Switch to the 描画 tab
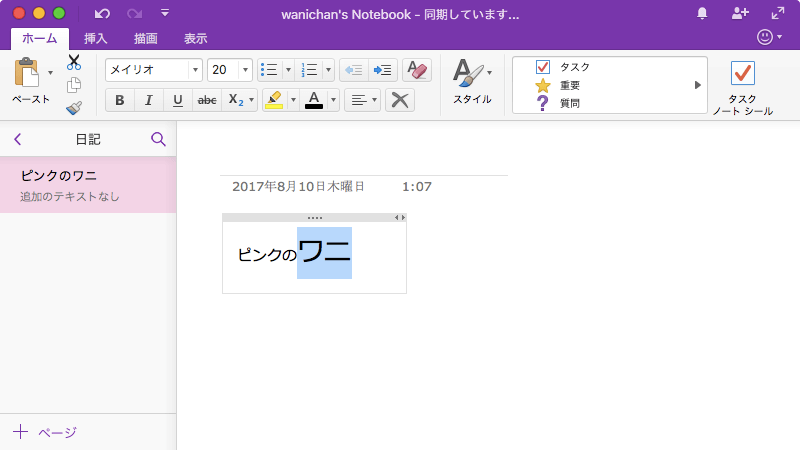This screenshot has width=800, height=450. tap(145, 38)
